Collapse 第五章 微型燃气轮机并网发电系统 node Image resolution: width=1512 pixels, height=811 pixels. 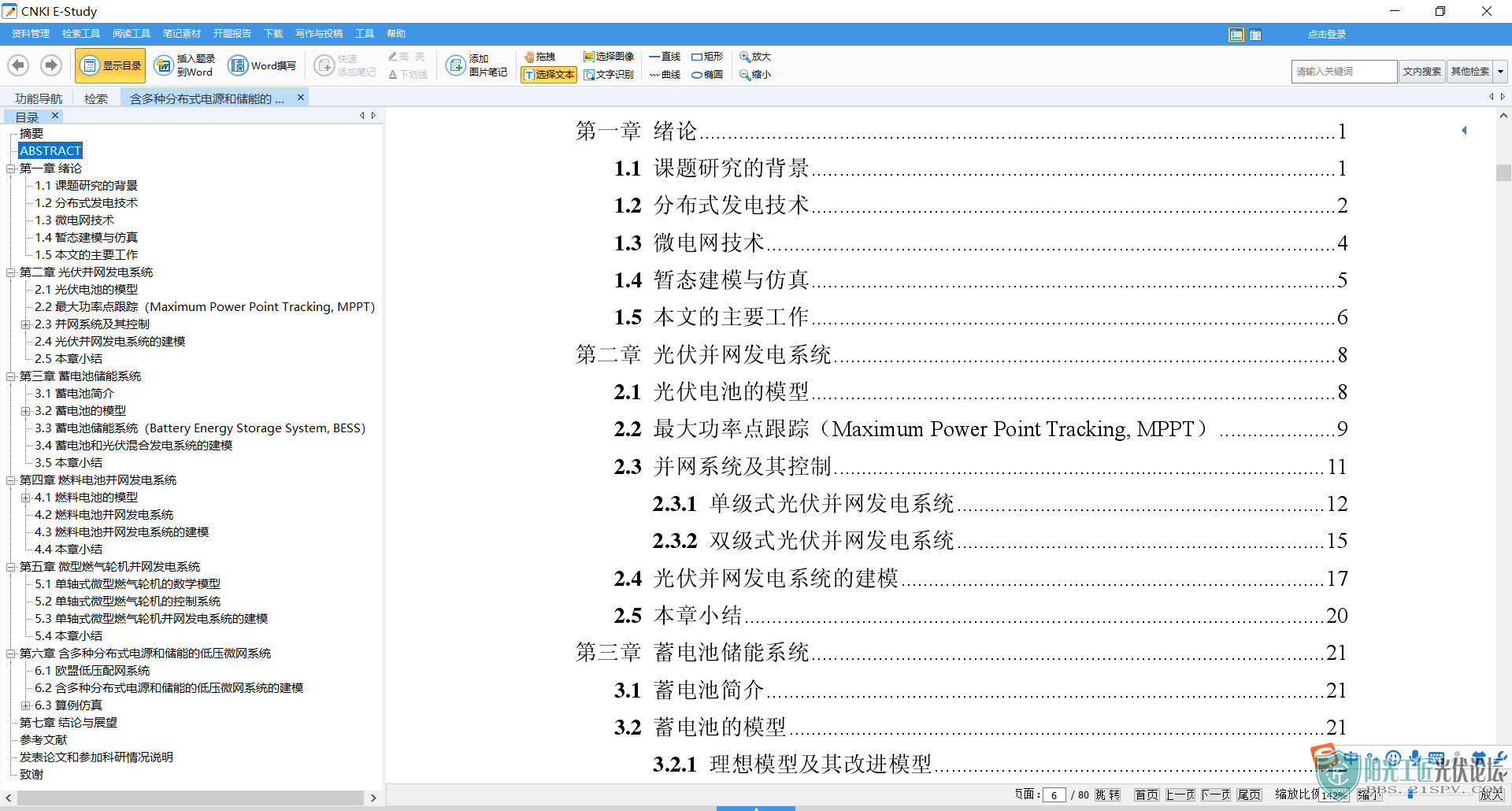11,567
